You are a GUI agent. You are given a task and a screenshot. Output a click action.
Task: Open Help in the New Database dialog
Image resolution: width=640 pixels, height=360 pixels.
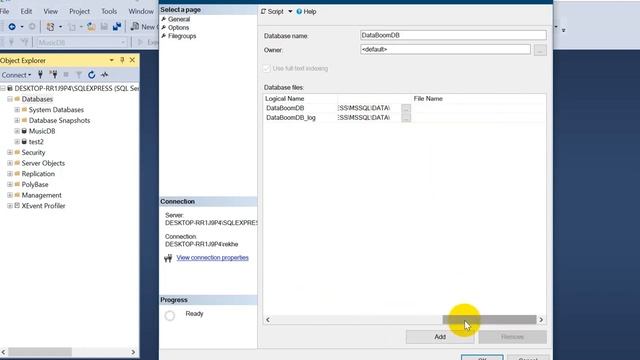click(x=306, y=11)
